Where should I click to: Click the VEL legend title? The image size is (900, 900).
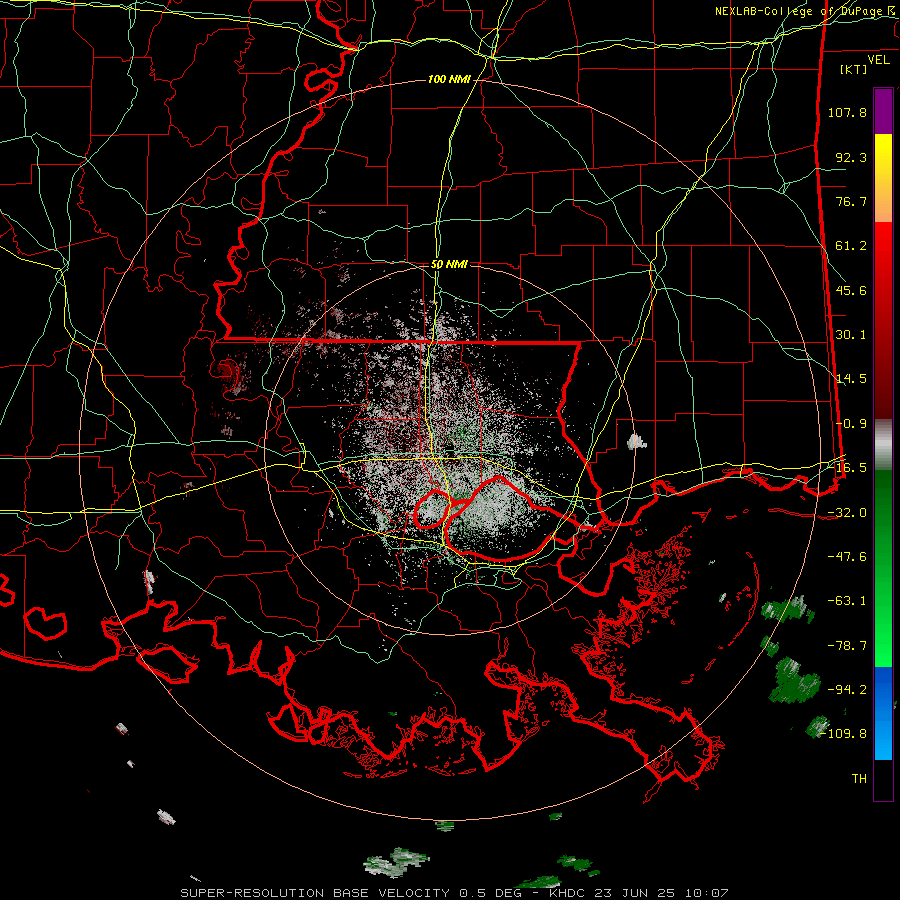(878, 60)
